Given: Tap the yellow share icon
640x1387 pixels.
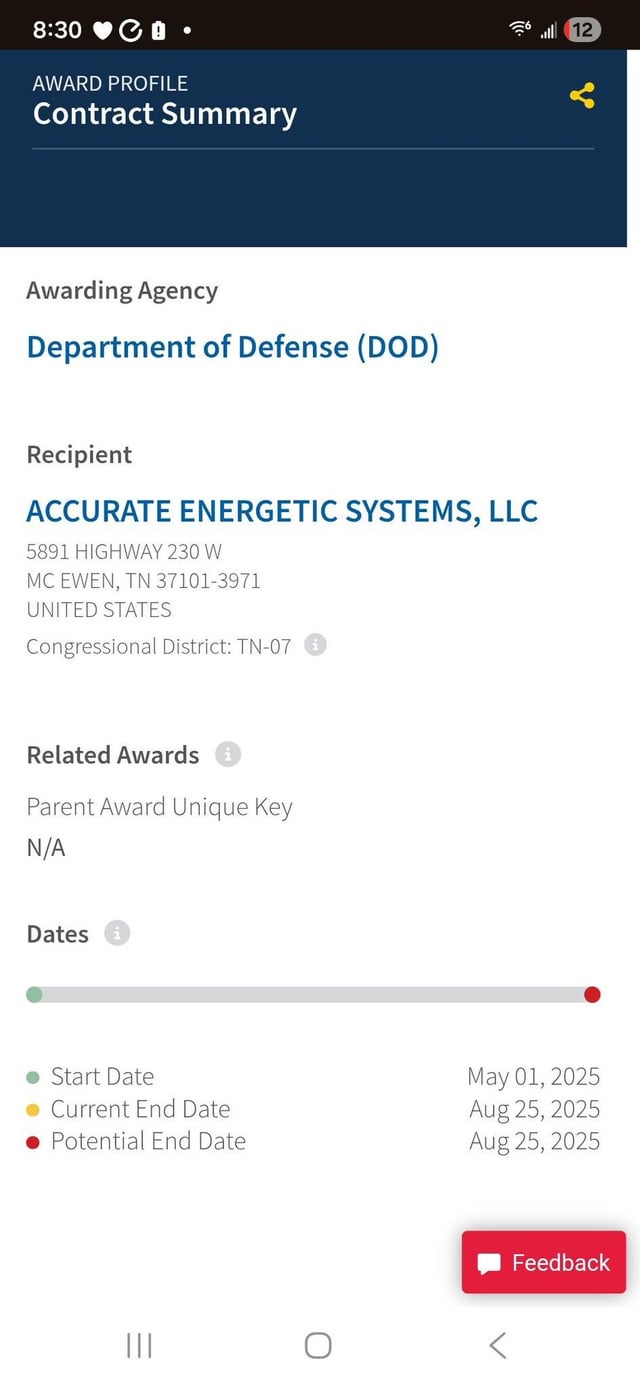Looking at the screenshot, I should (x=582, y=96).
